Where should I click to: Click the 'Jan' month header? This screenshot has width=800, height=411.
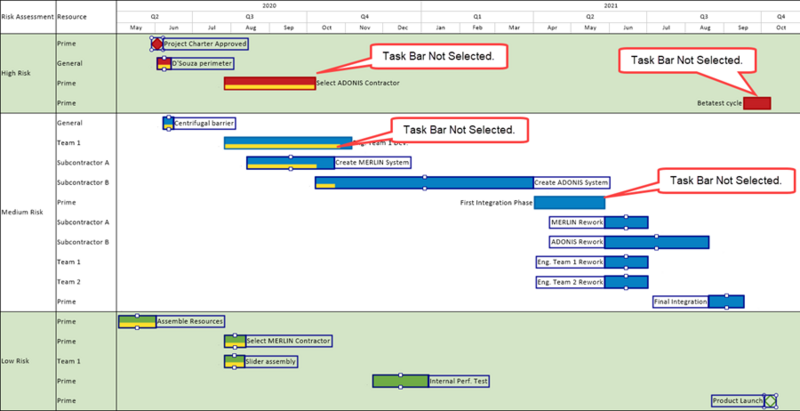coord(441,28)
